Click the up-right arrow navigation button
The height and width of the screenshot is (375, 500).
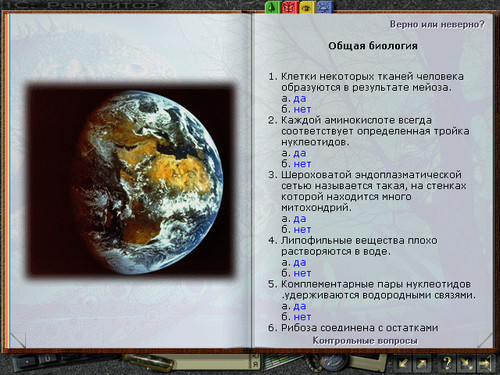point(422,363)
